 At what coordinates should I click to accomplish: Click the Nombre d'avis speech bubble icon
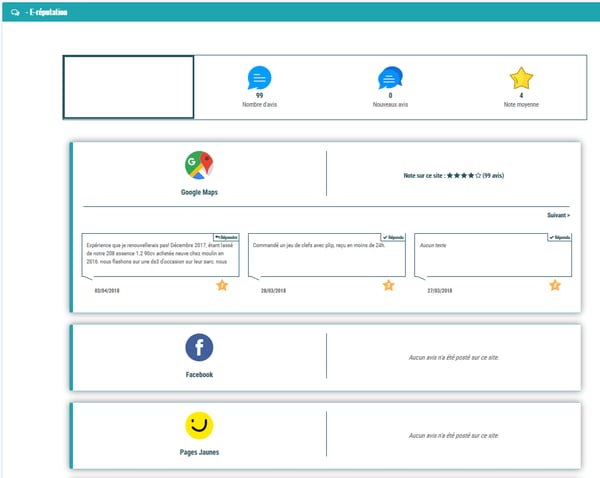pos(259,78)
